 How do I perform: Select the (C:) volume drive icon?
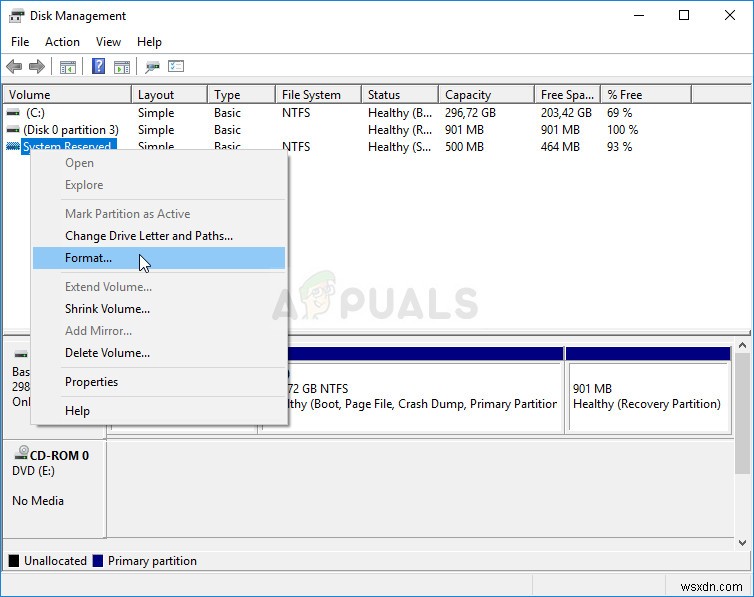(13, 112)
